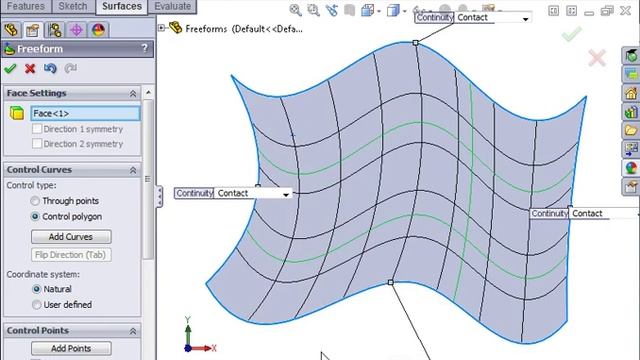Click the expand viewport icon near window controls
The image size is (640, 360).
point(571,11)
